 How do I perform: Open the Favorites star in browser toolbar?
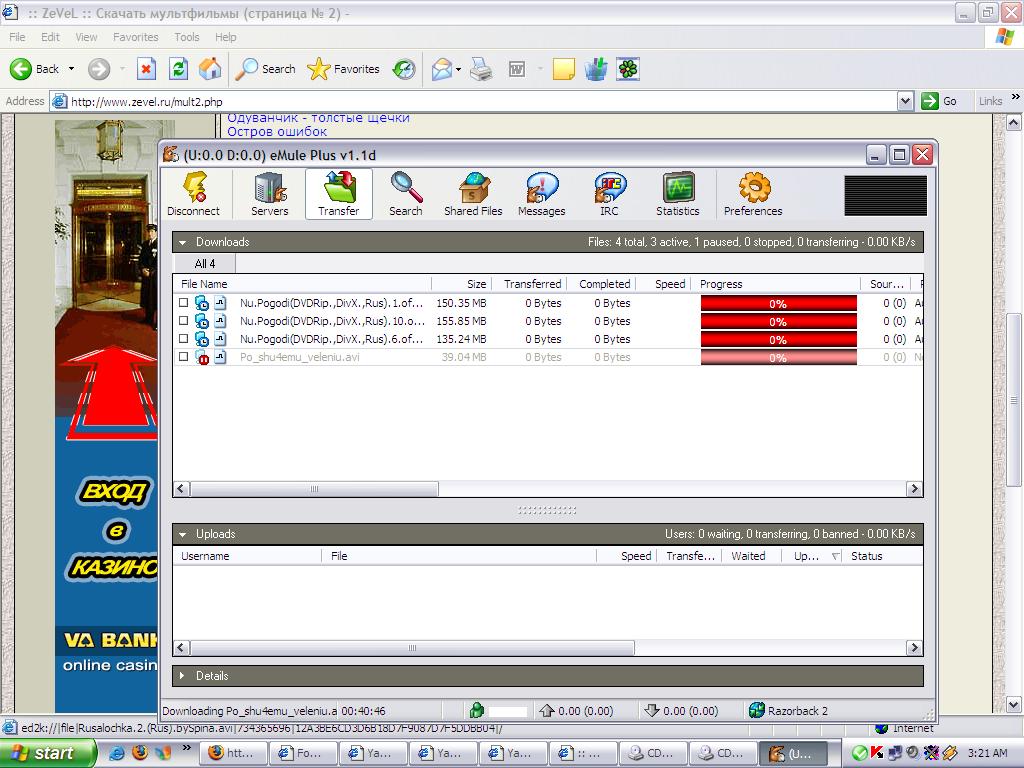pos(344,69)
